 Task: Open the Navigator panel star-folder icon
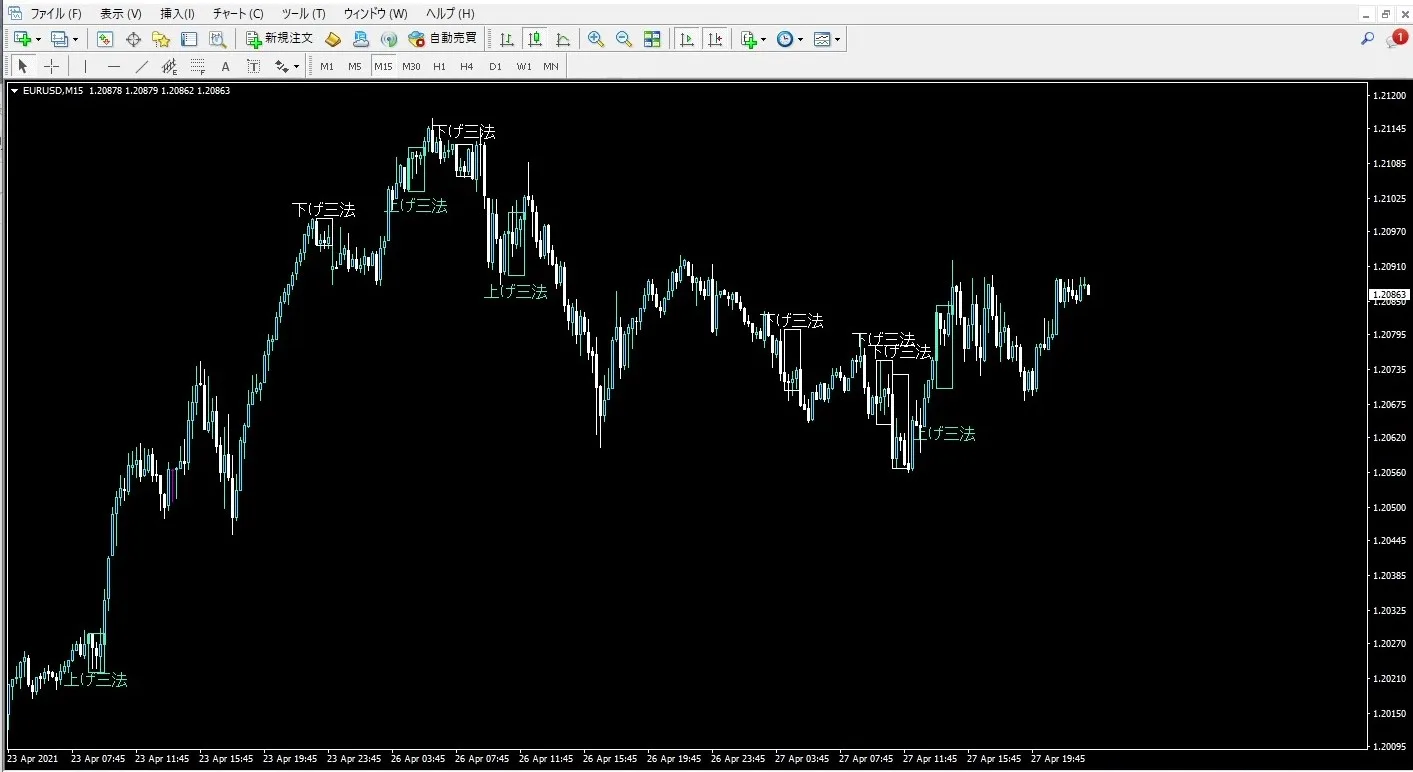[x=161, y=39]
